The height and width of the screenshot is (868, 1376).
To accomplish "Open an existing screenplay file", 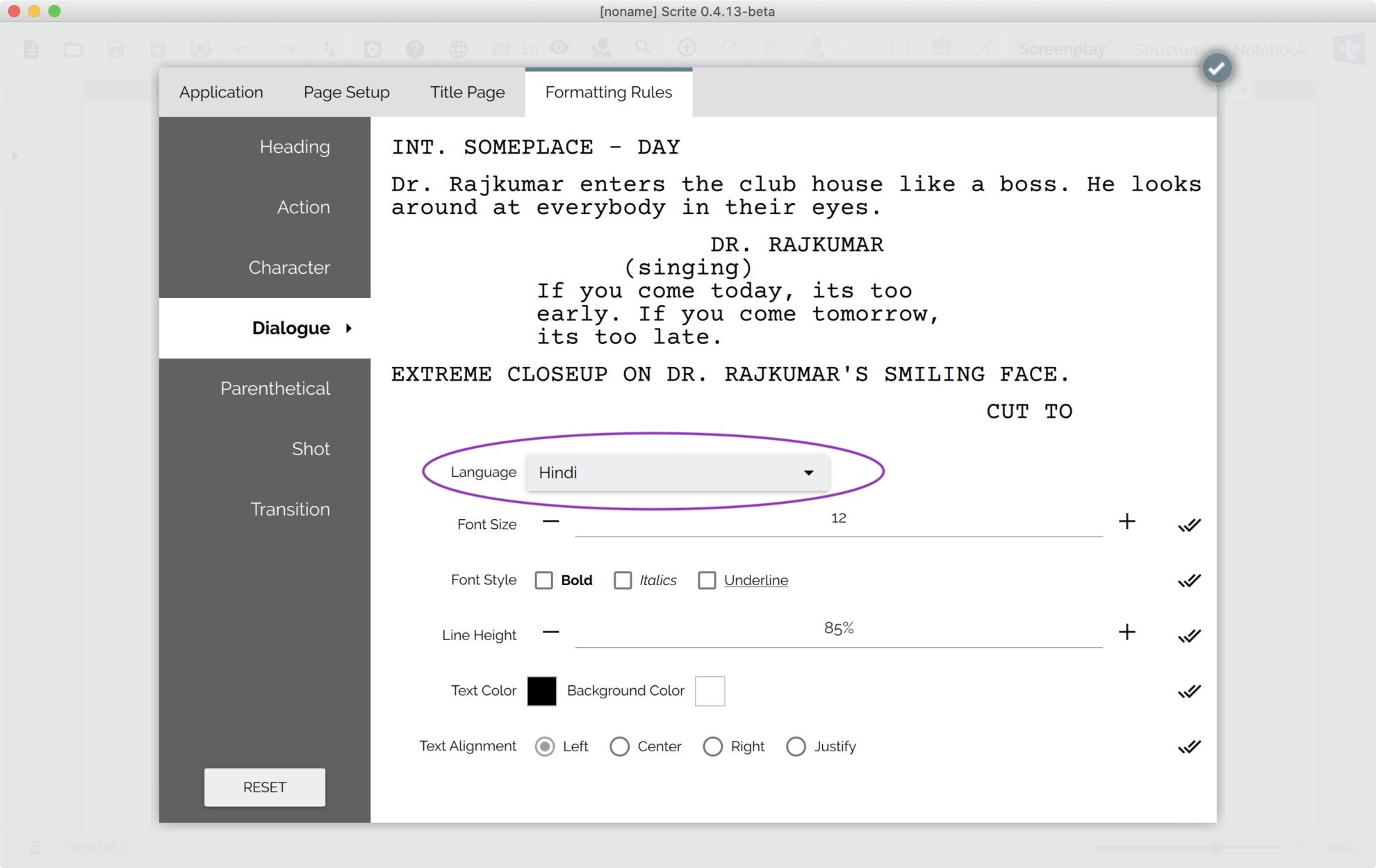I will pos(72,49).
